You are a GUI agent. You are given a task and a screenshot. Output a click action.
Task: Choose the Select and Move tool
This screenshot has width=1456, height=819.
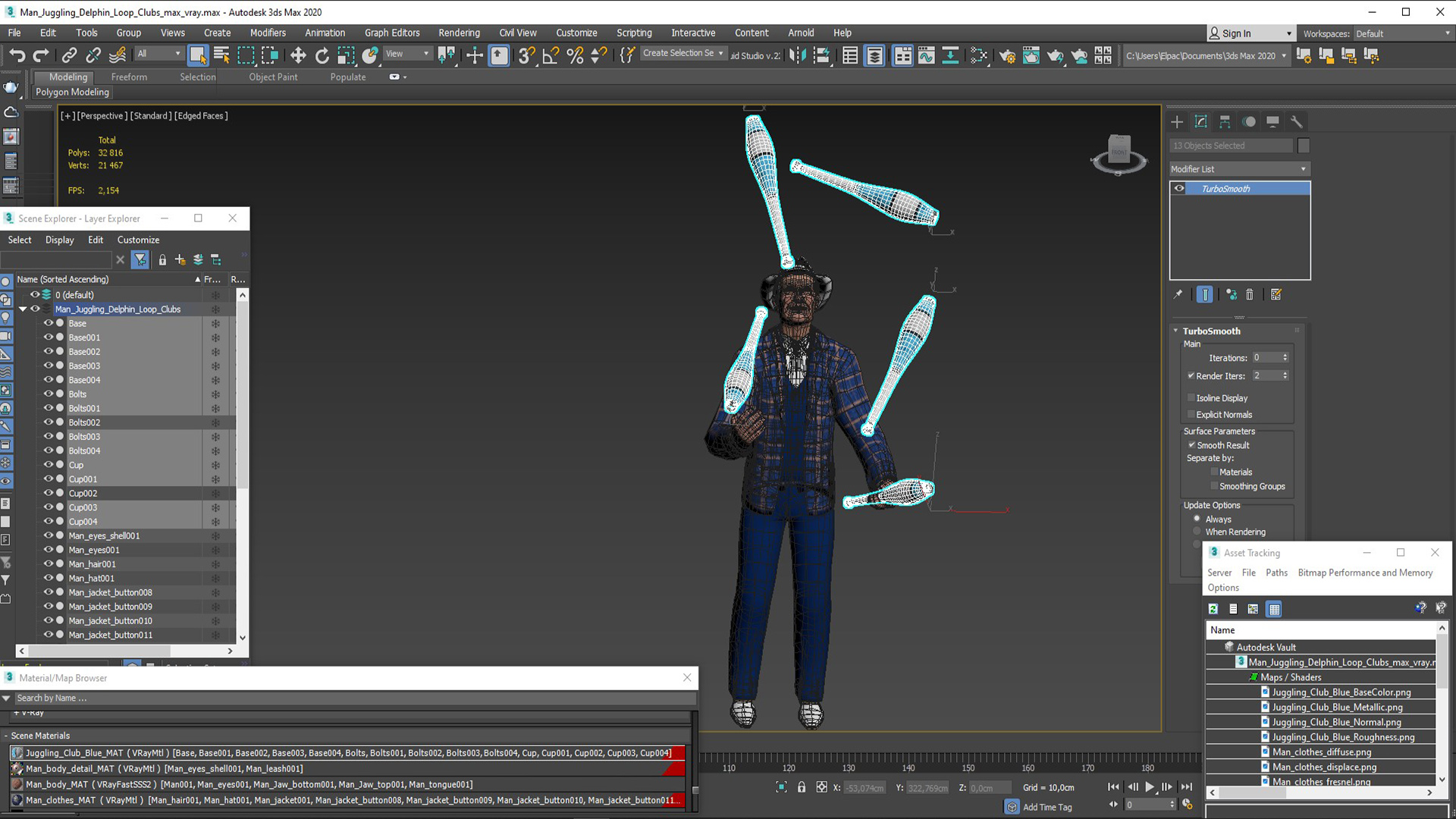[x=298, y=55]
